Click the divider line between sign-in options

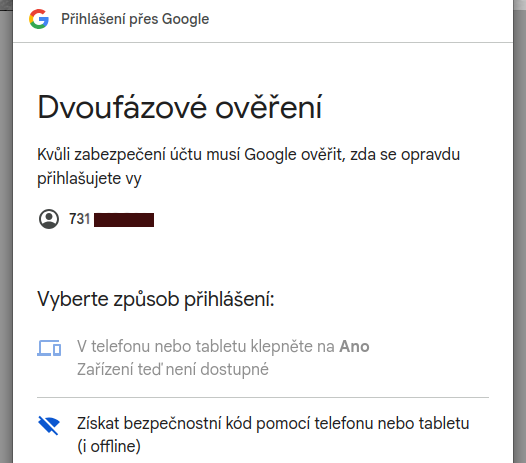coord(263,398)
